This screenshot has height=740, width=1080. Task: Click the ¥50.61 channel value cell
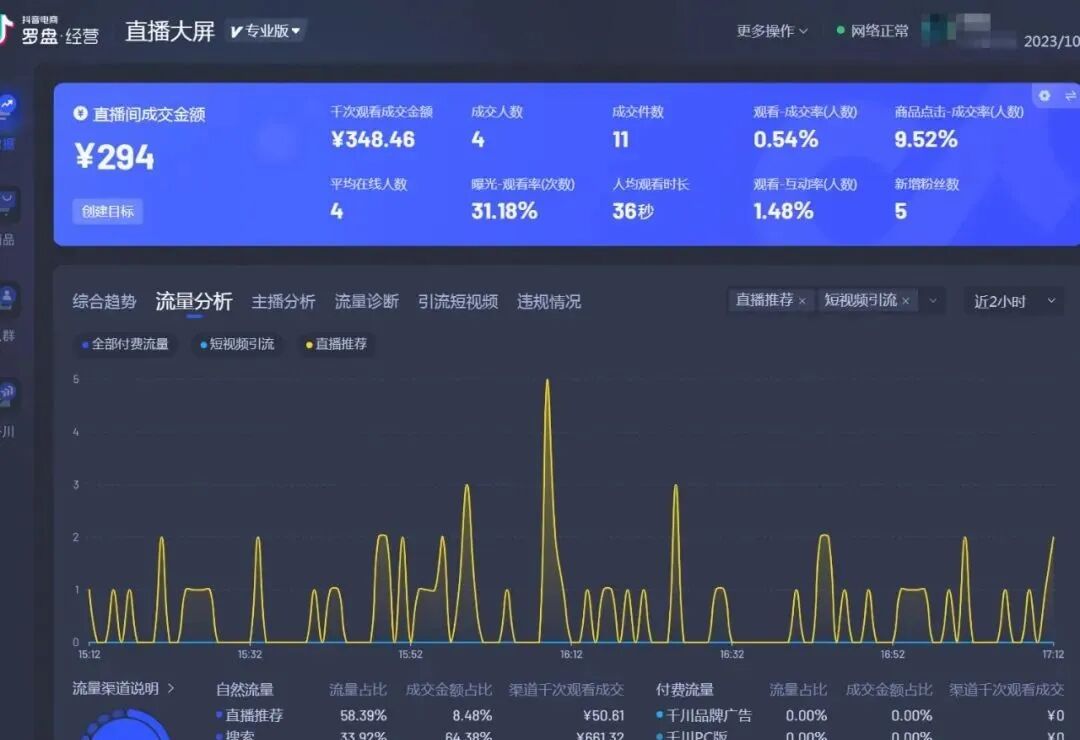(x=603, y=715)
